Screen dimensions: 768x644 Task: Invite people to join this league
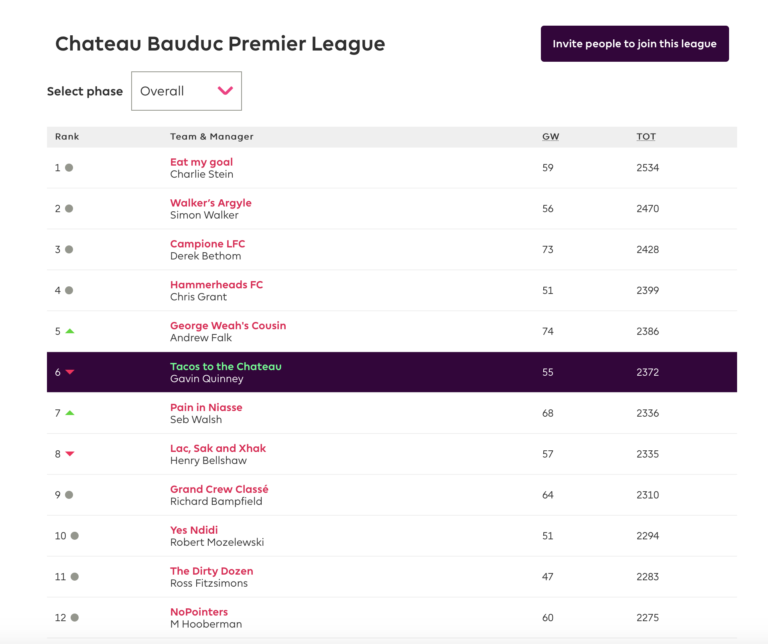tap(635, 44)
